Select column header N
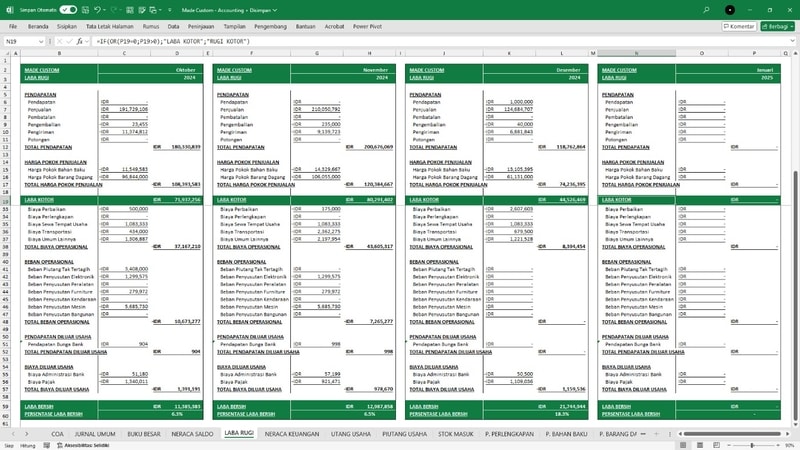 click(636, 53)
